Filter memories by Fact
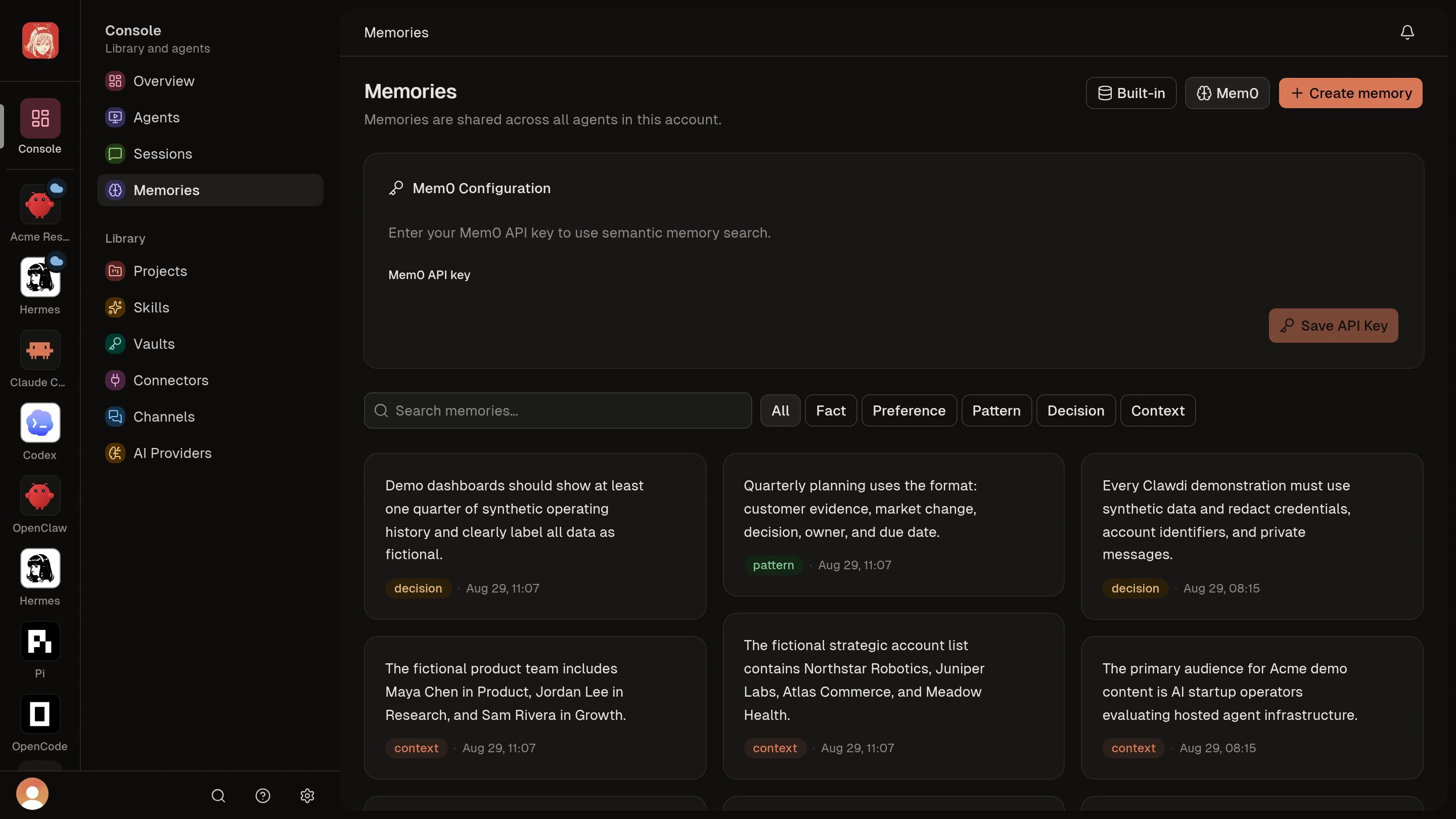 coord(831,411)
